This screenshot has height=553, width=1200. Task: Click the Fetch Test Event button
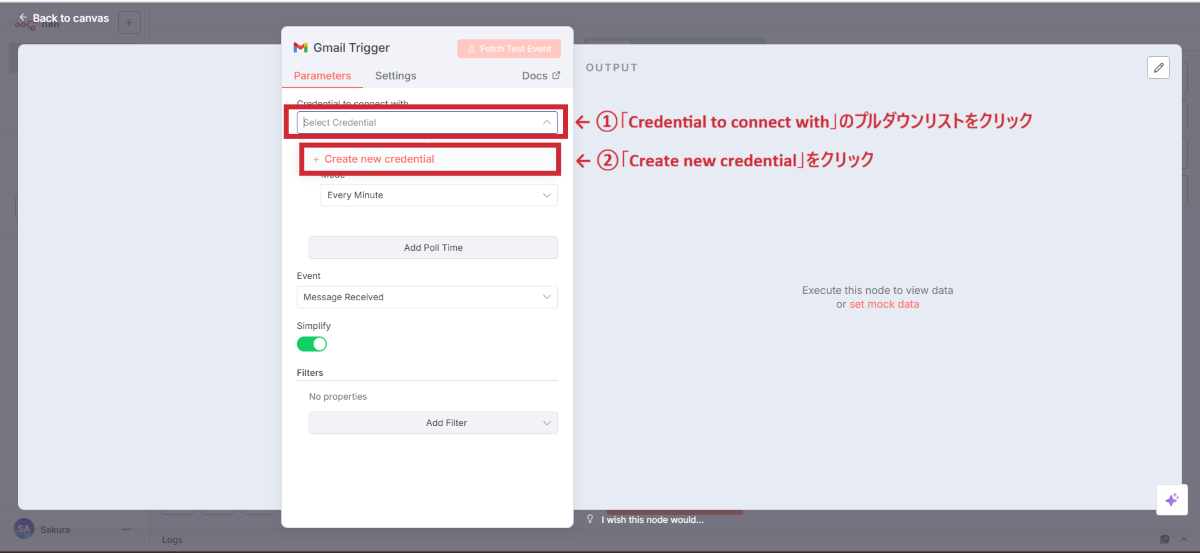pos(509,49)
